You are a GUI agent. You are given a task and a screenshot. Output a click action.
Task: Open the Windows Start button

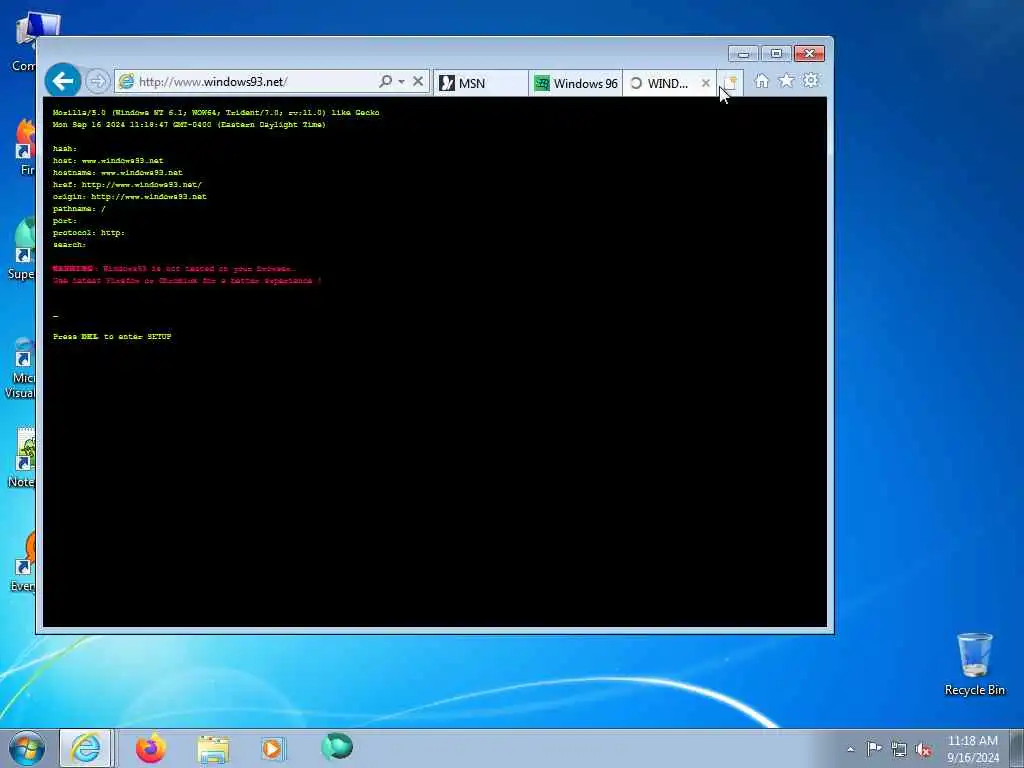[x=27, y=748]
